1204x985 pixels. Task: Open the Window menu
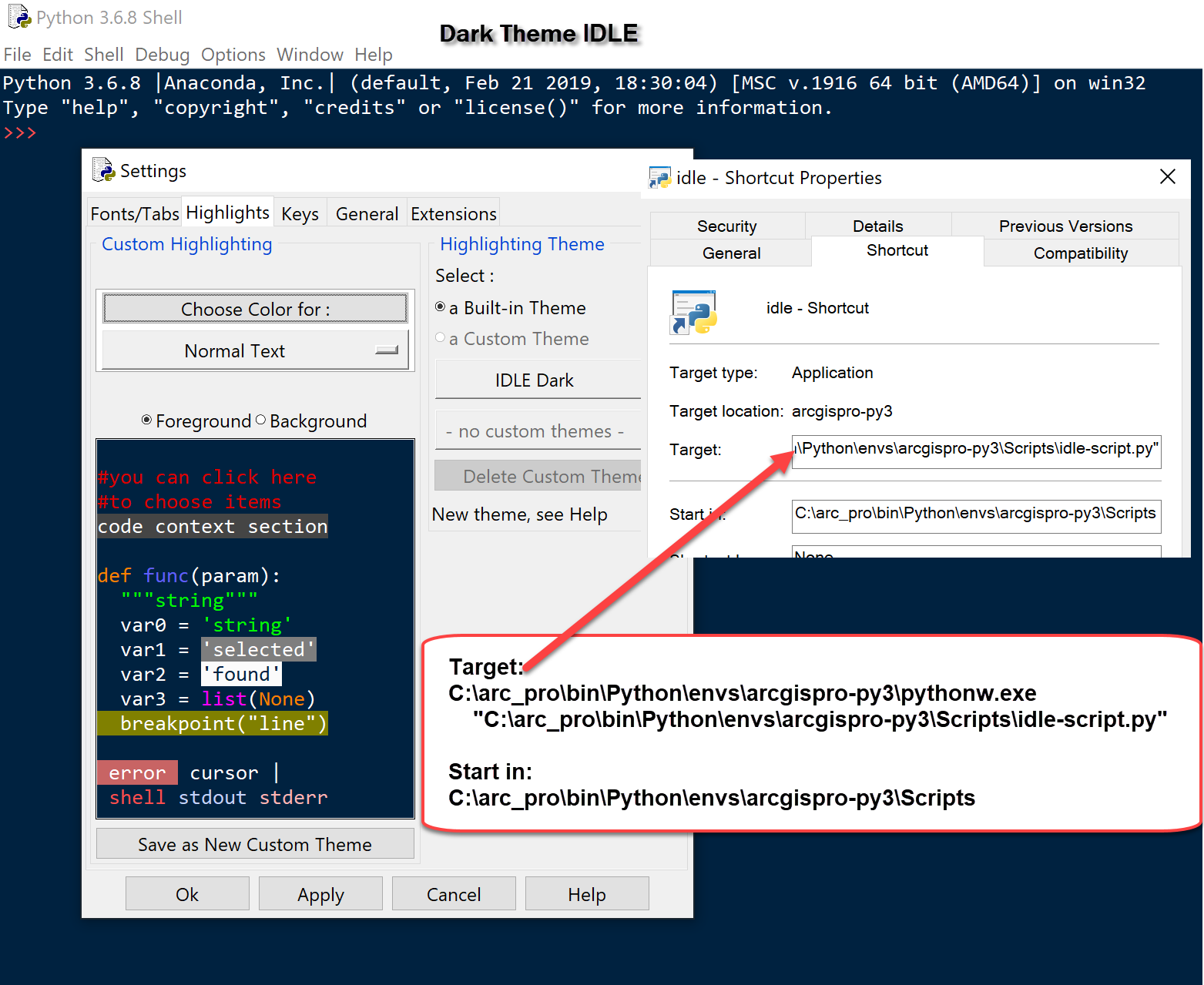click(x=310, y=55)
